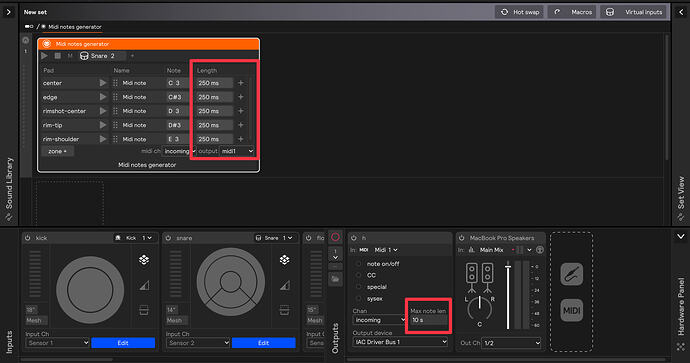Open the Macros panel
The height and width of the screenshot is (363, 690).
(x=572, y=12)
